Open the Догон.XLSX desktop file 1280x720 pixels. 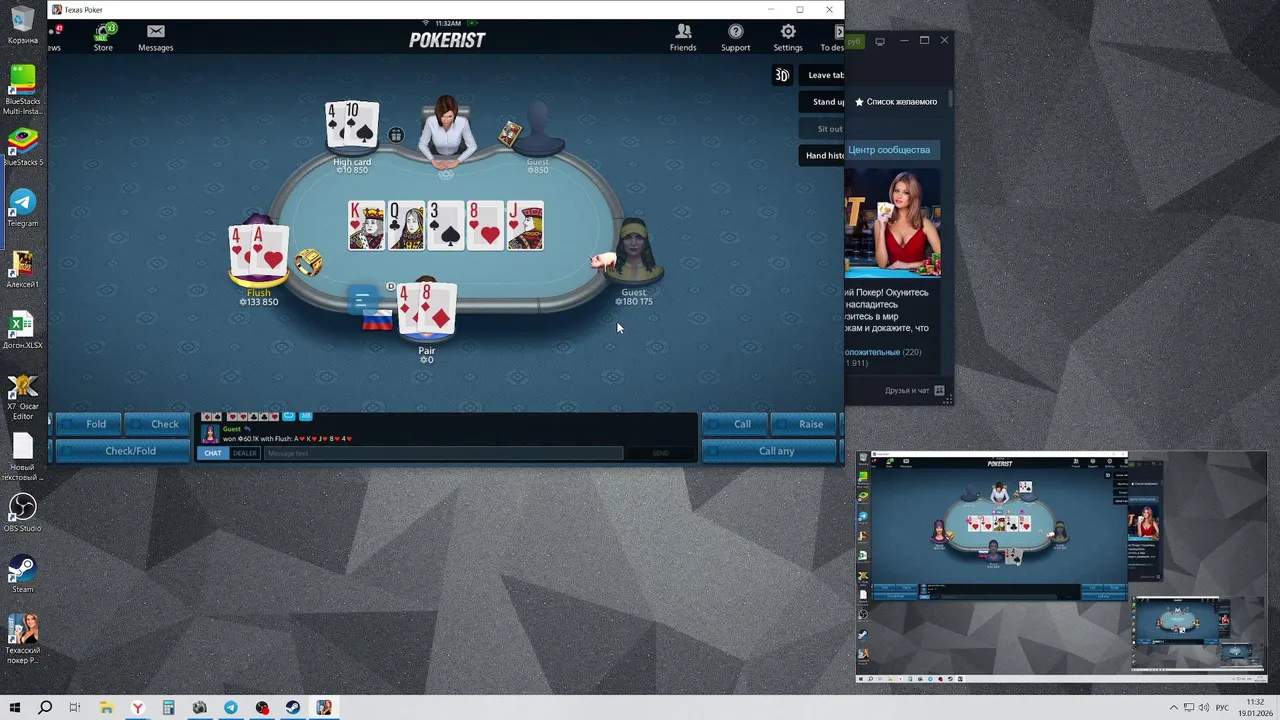tap(22, 330)
